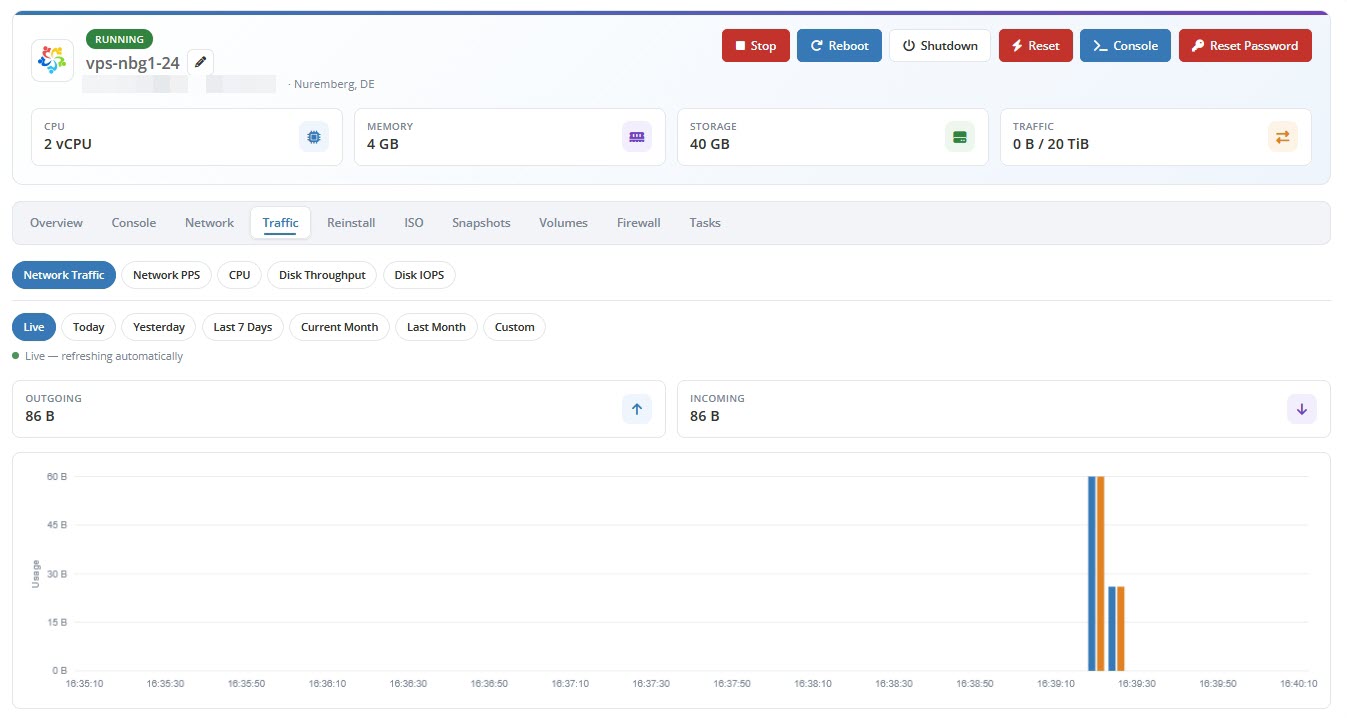Click the 2 vCPU value
The image size is (1347, 718).
[x=68, y=144]
